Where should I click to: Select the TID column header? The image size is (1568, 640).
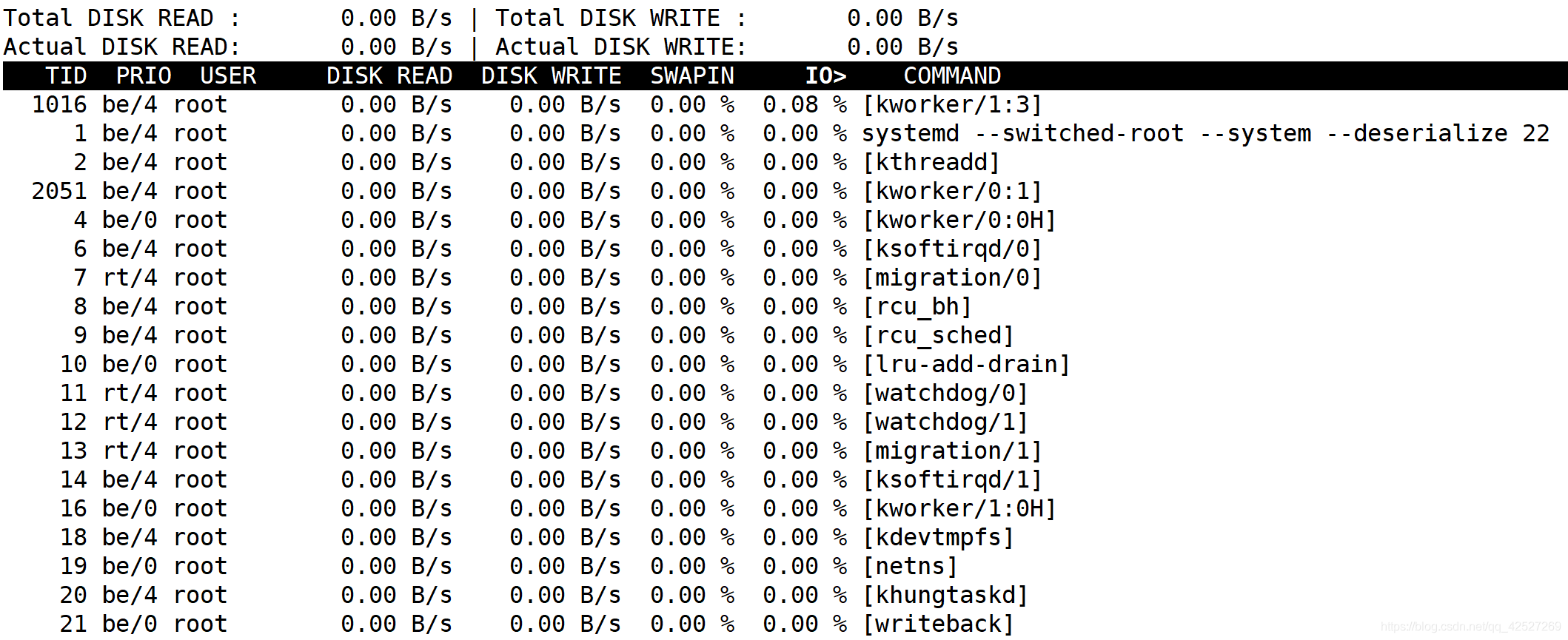[x=66, y=75]
